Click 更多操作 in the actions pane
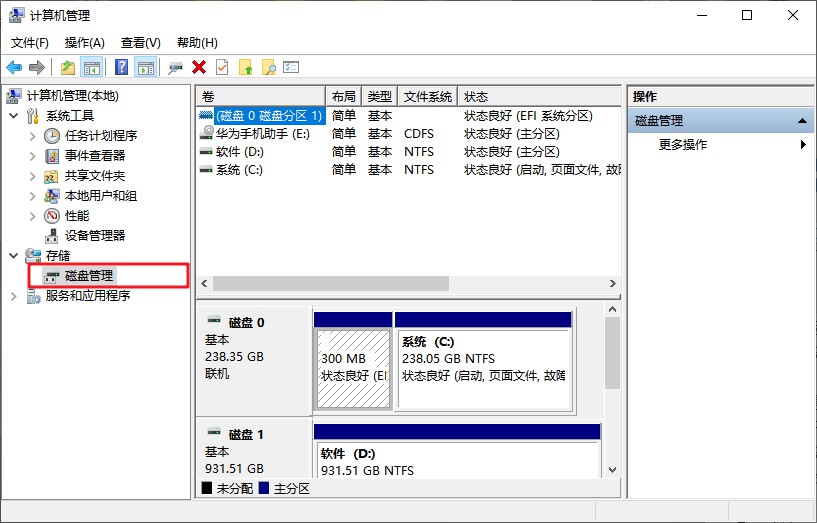The height and width of the screenshot is (523, 817). click(683, 145)
